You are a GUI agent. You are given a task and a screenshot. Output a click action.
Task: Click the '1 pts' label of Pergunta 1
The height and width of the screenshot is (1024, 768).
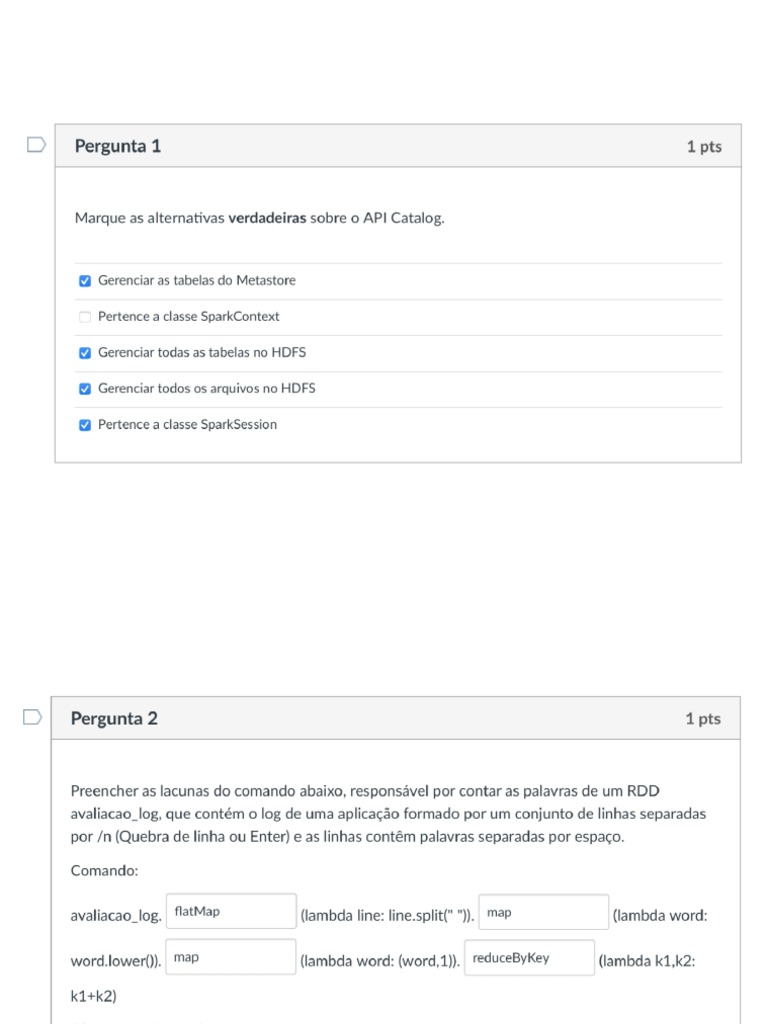(x=704, y=147)
